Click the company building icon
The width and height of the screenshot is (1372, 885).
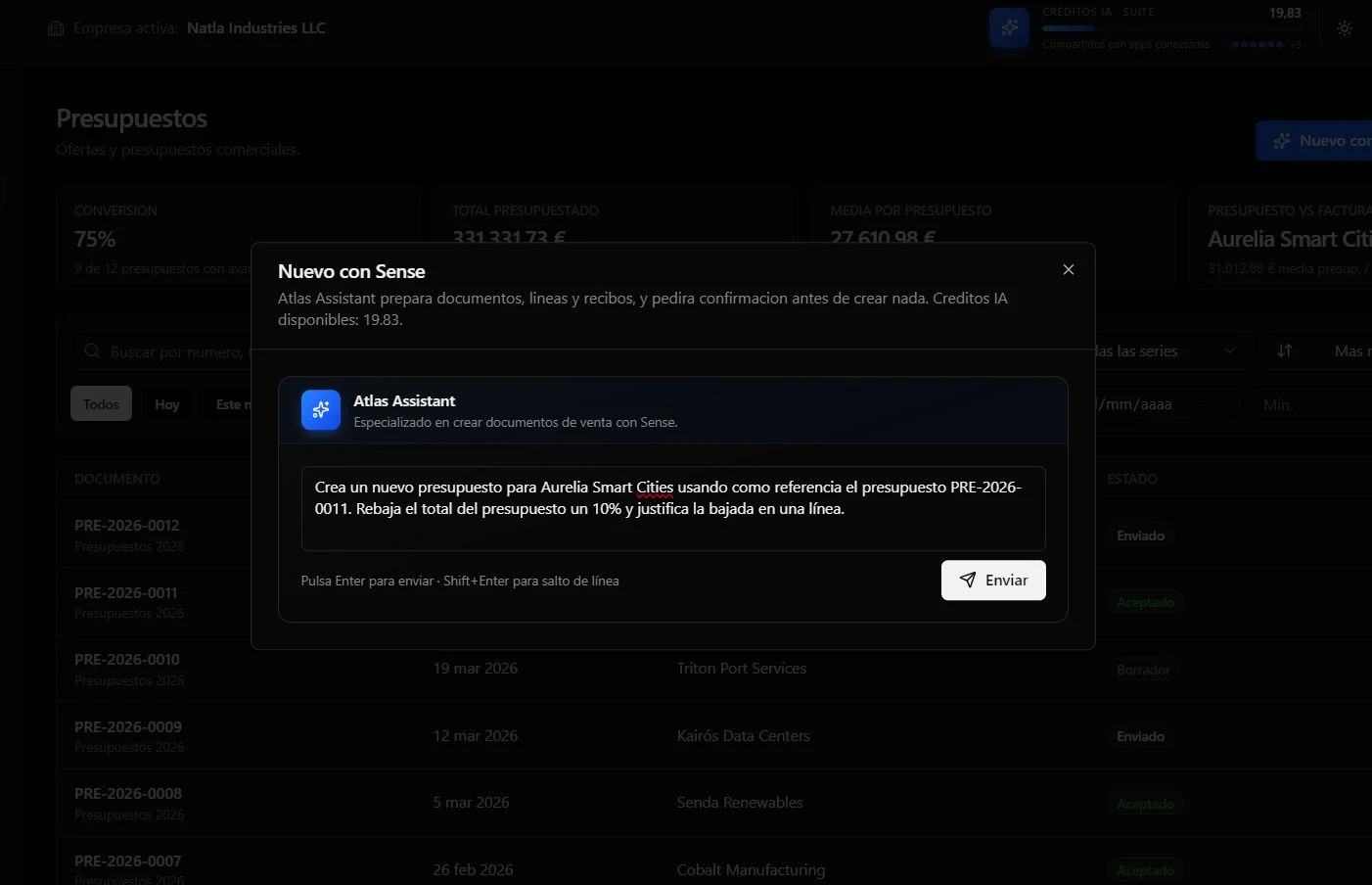coord(56,28)
